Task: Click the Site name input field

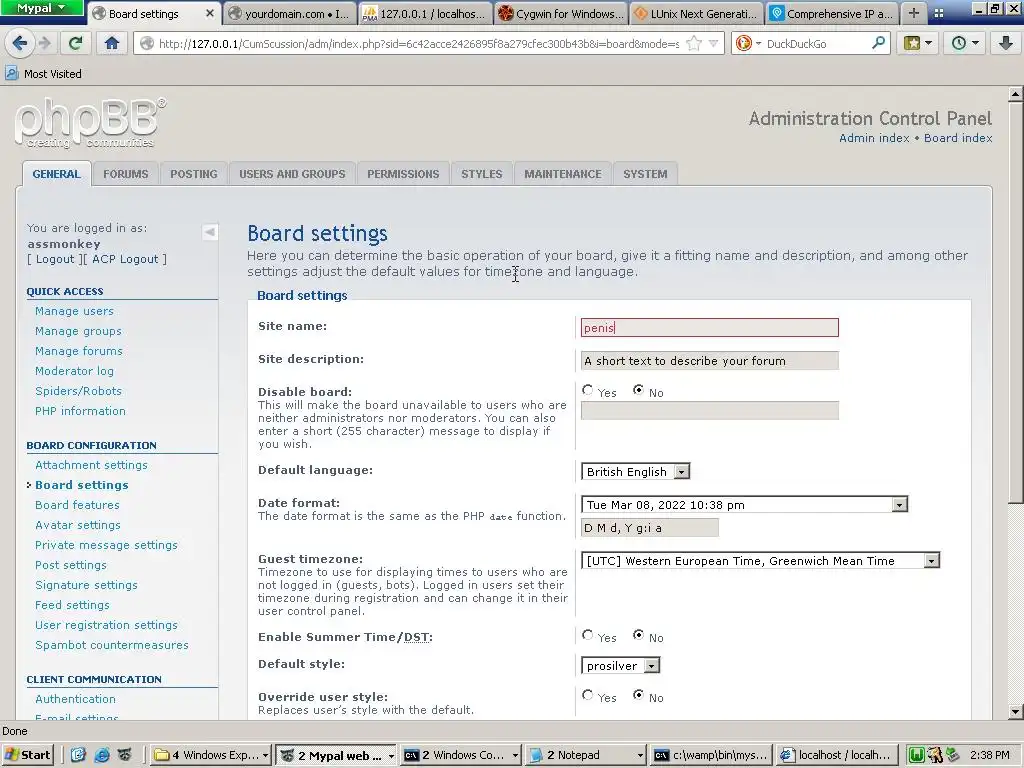Action: [709, 327]
